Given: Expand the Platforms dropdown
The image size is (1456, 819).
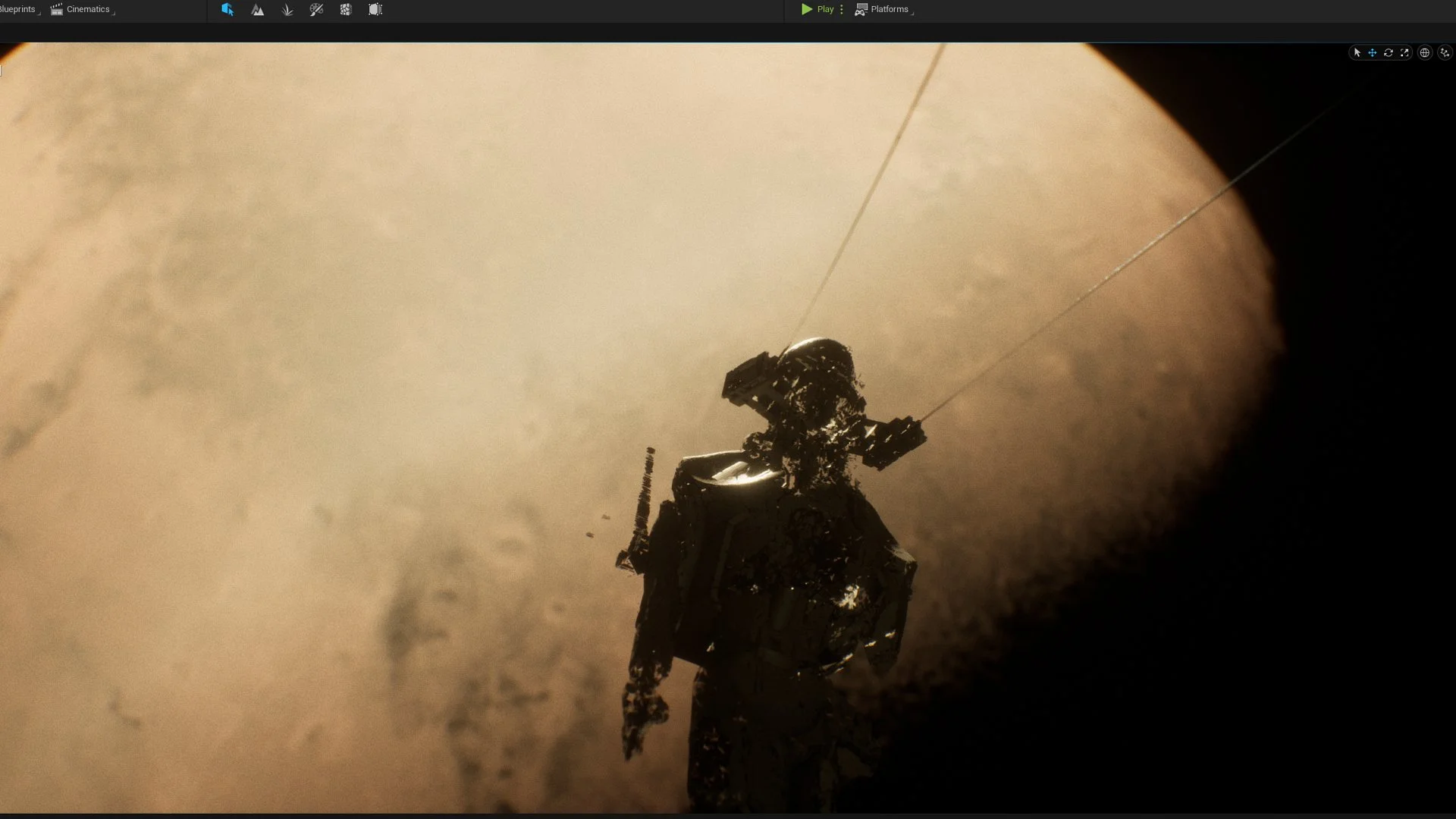Looking at the screenshot, I should 884,10.
